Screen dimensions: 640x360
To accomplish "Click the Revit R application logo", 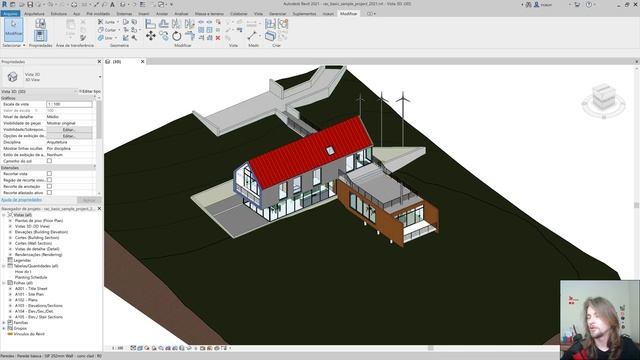I will pos(4,4).
